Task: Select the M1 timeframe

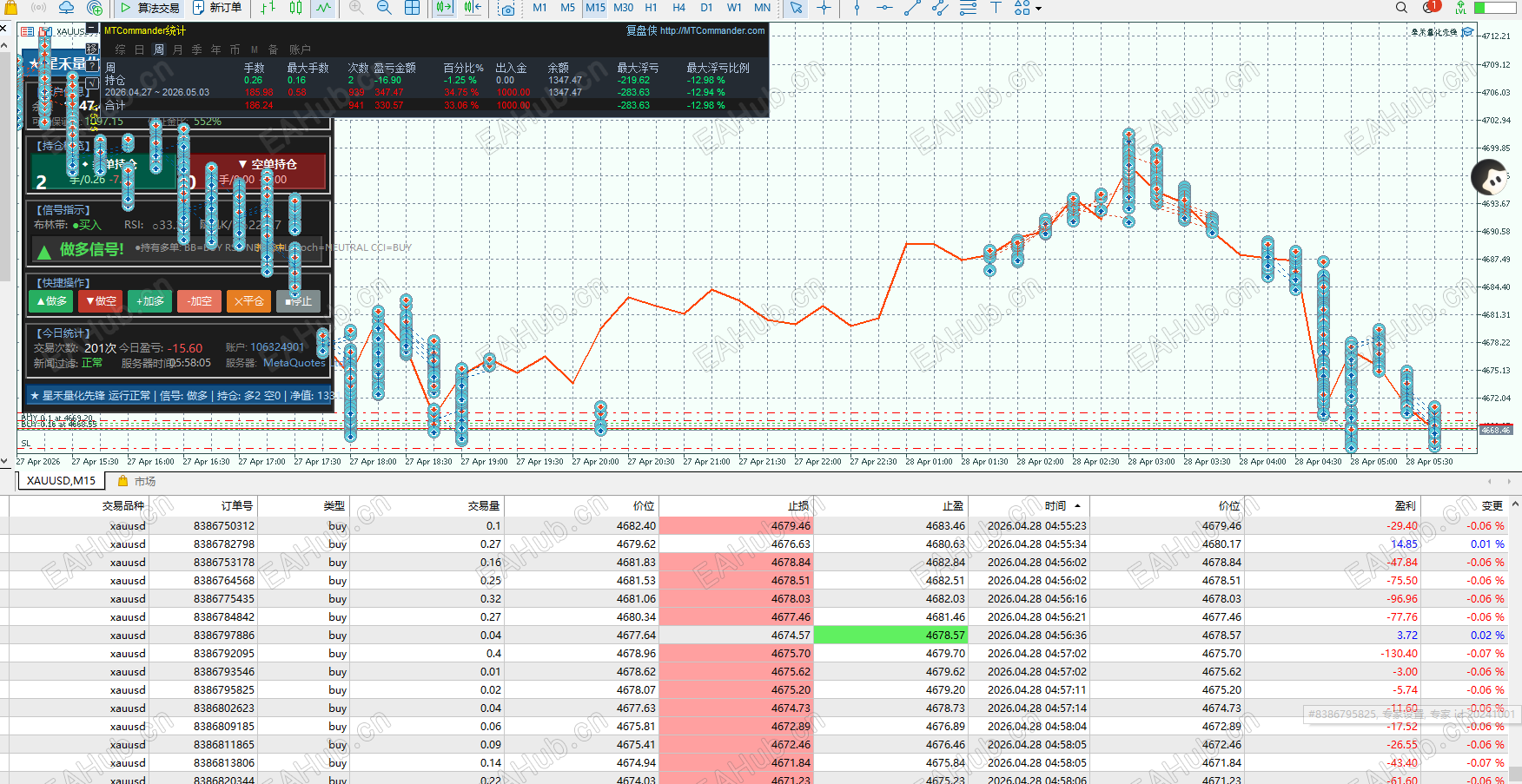Action: tap(539, 8)
